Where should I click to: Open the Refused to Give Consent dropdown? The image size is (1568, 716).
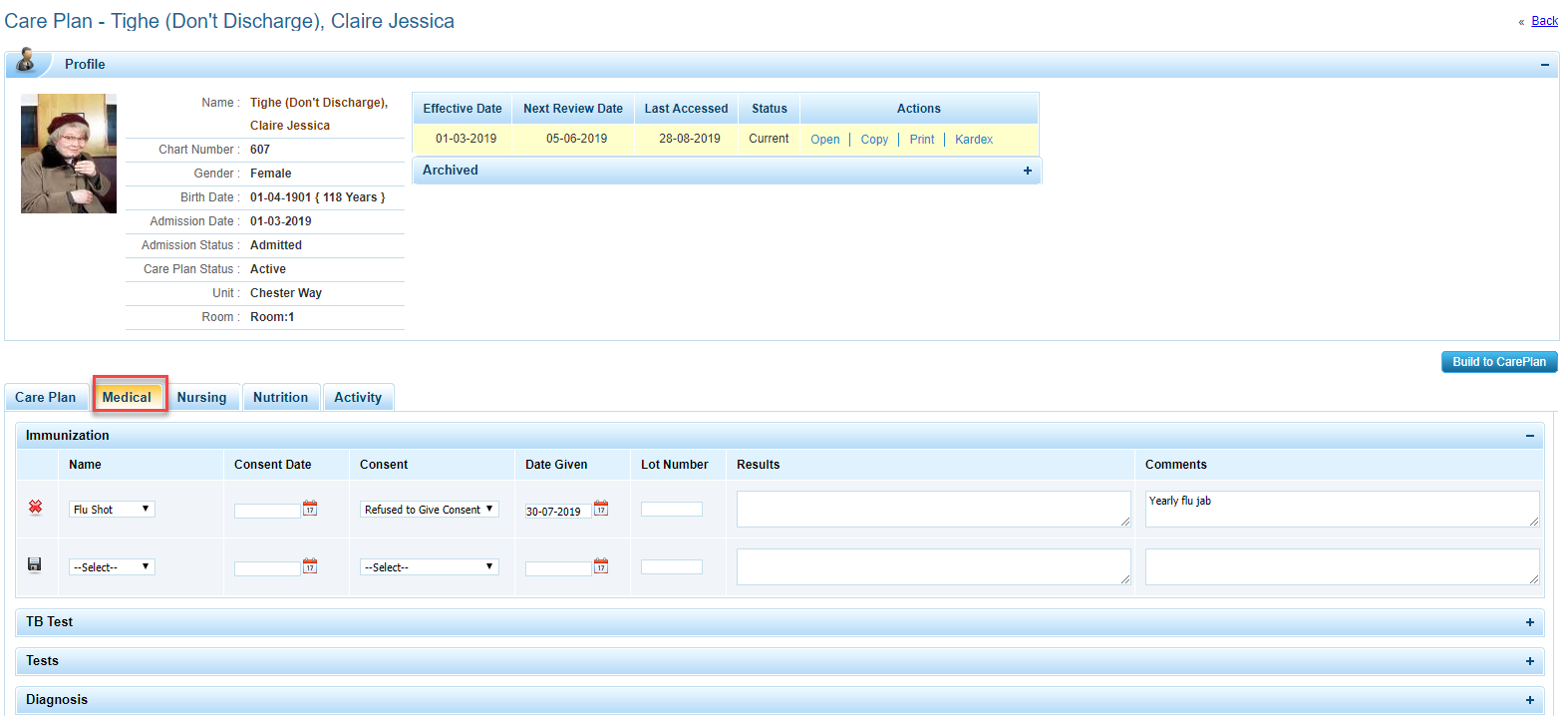429,510
